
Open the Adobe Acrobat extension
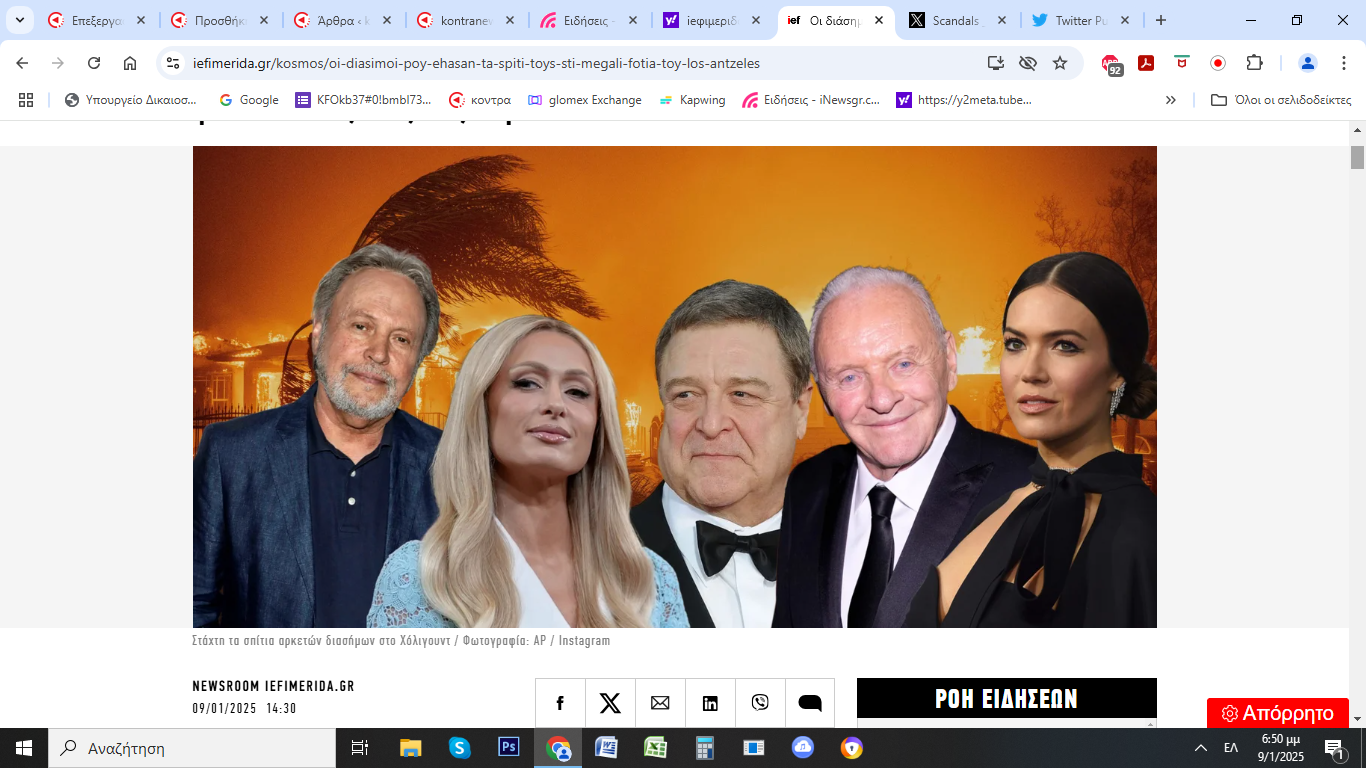click(1146, 63)
